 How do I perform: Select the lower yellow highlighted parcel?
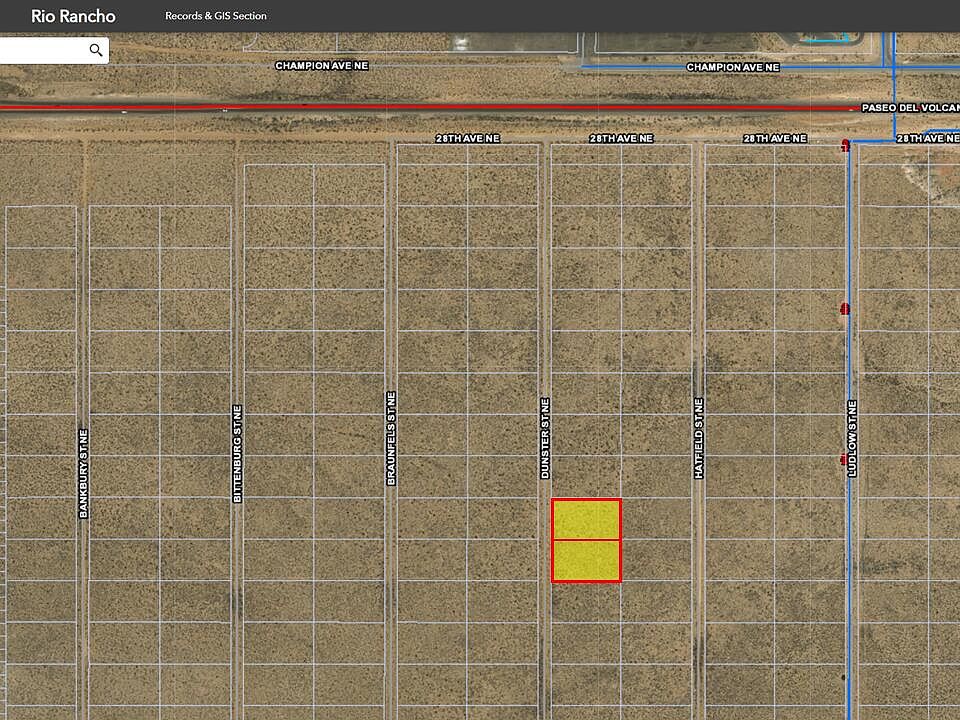click(x=587, y=561)
